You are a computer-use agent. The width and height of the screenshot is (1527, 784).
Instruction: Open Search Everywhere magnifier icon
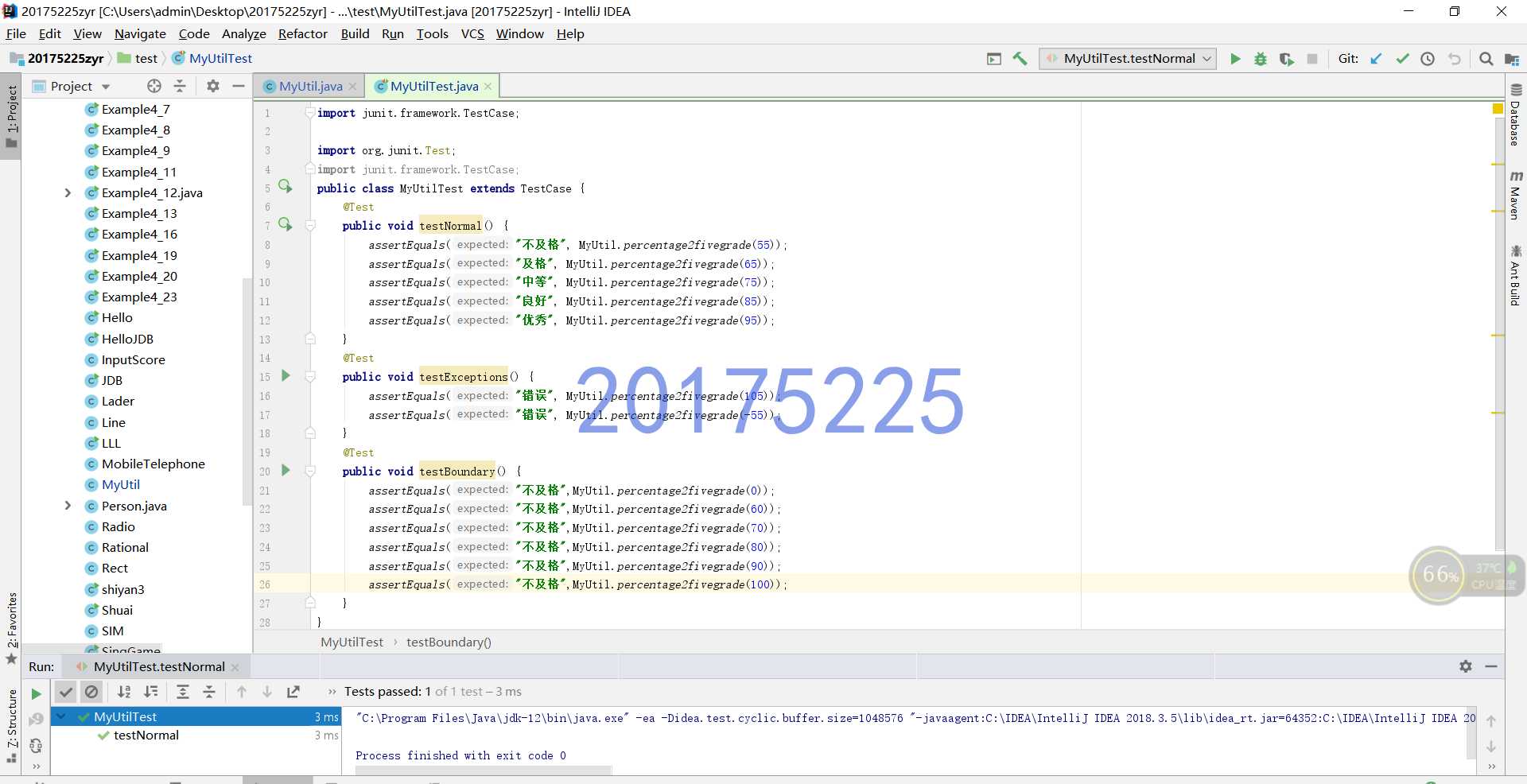(1486, 59)
